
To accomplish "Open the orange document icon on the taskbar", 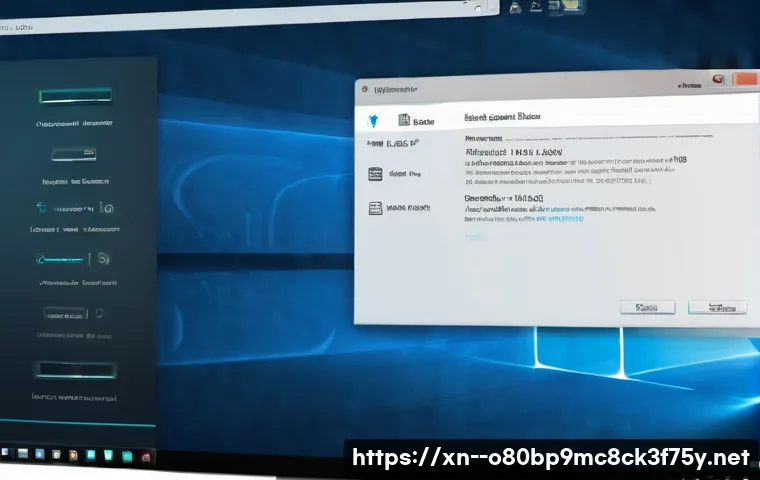I will click(73, 455).
